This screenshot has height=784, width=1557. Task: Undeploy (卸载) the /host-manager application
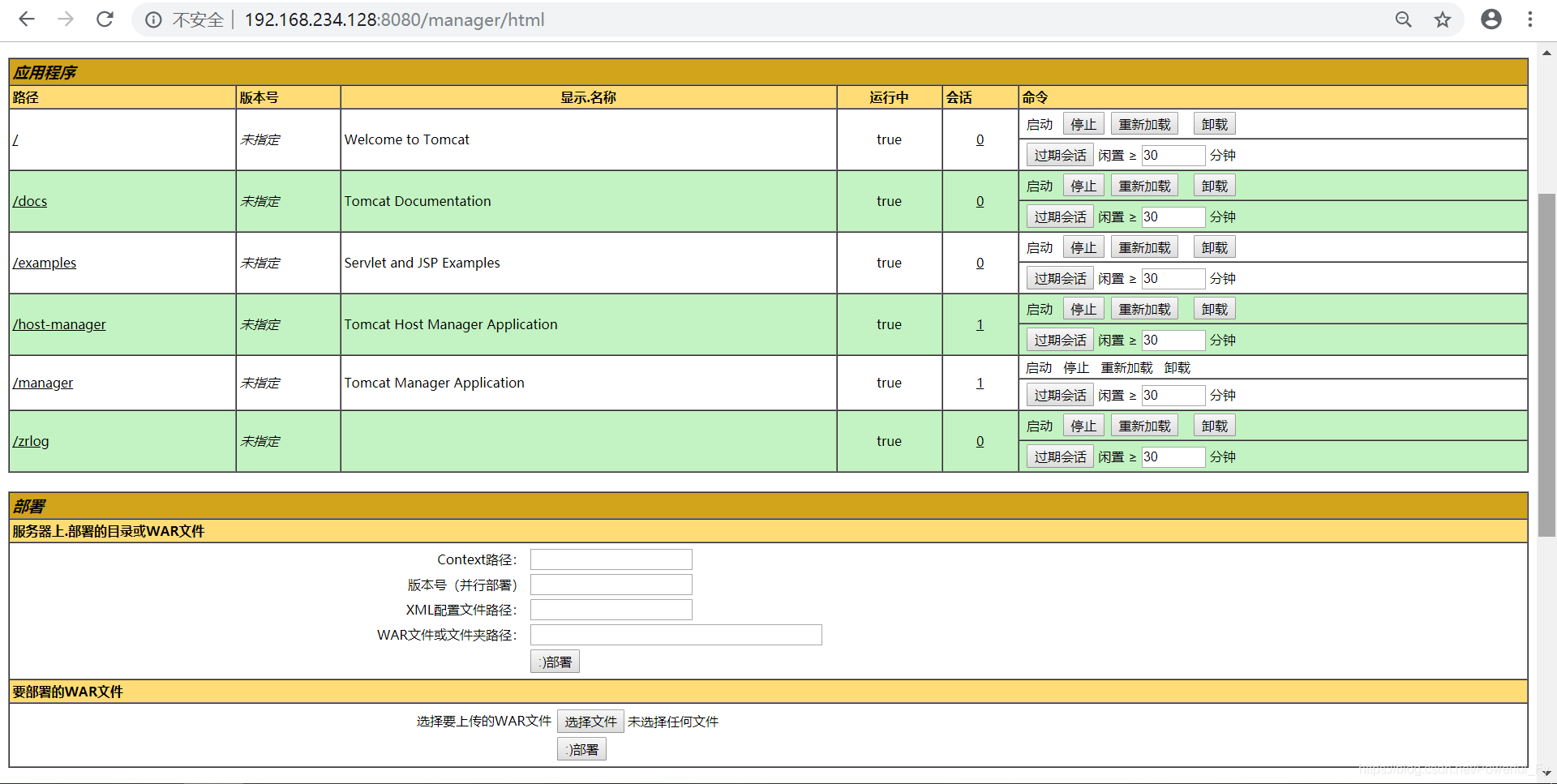click(x=1214, y=309)
